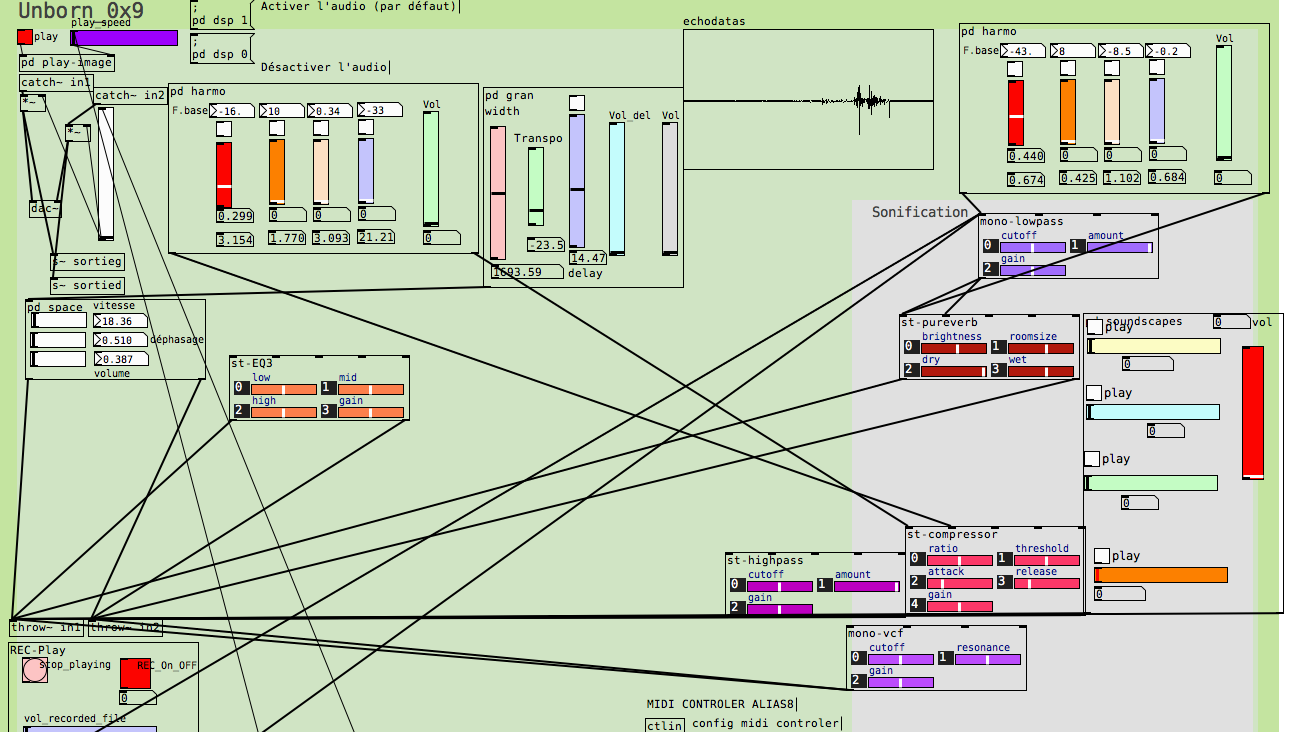This screenshot has height=732, width=1301.
Task: Click the purple play_speed slider
Action: pos(125,38)
